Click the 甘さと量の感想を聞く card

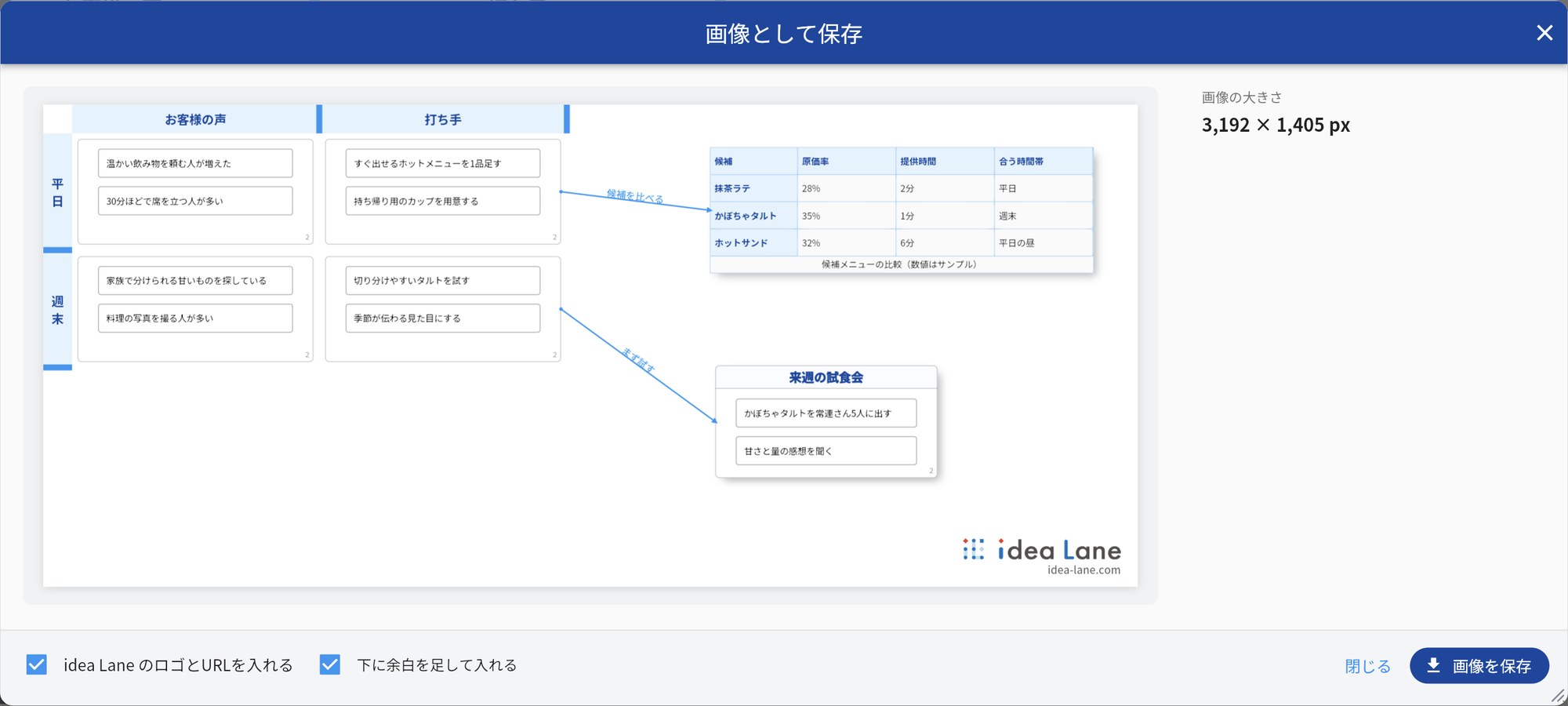pyautogui.click(x=826, y=451)
